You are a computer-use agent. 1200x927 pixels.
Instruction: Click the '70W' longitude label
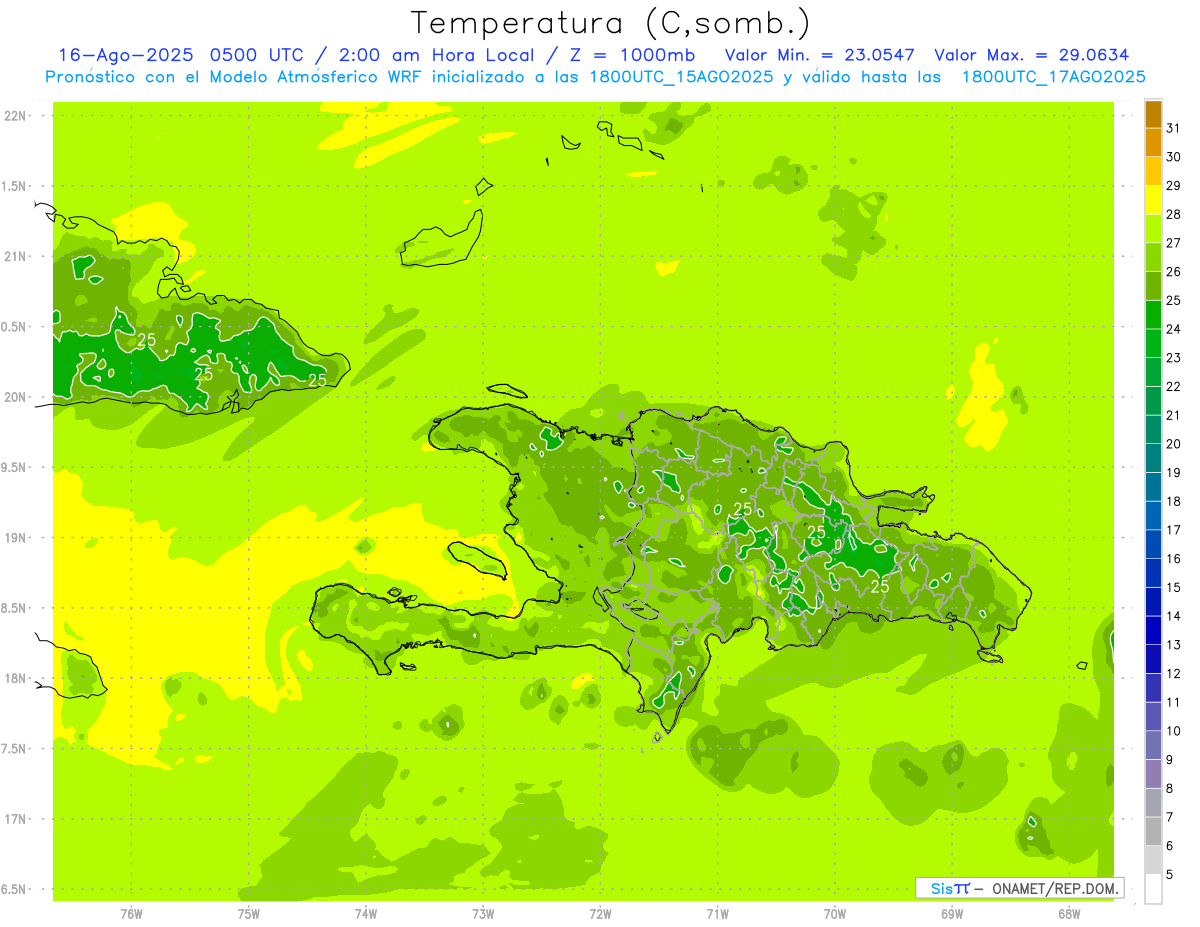(835, 914)
